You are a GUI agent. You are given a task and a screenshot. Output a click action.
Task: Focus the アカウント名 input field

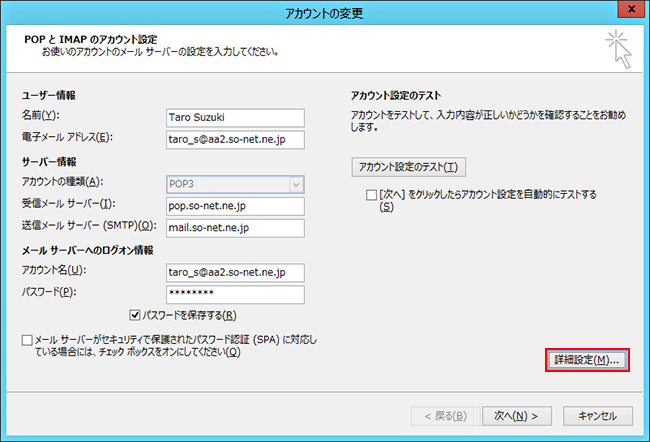(x=234, y=271)
